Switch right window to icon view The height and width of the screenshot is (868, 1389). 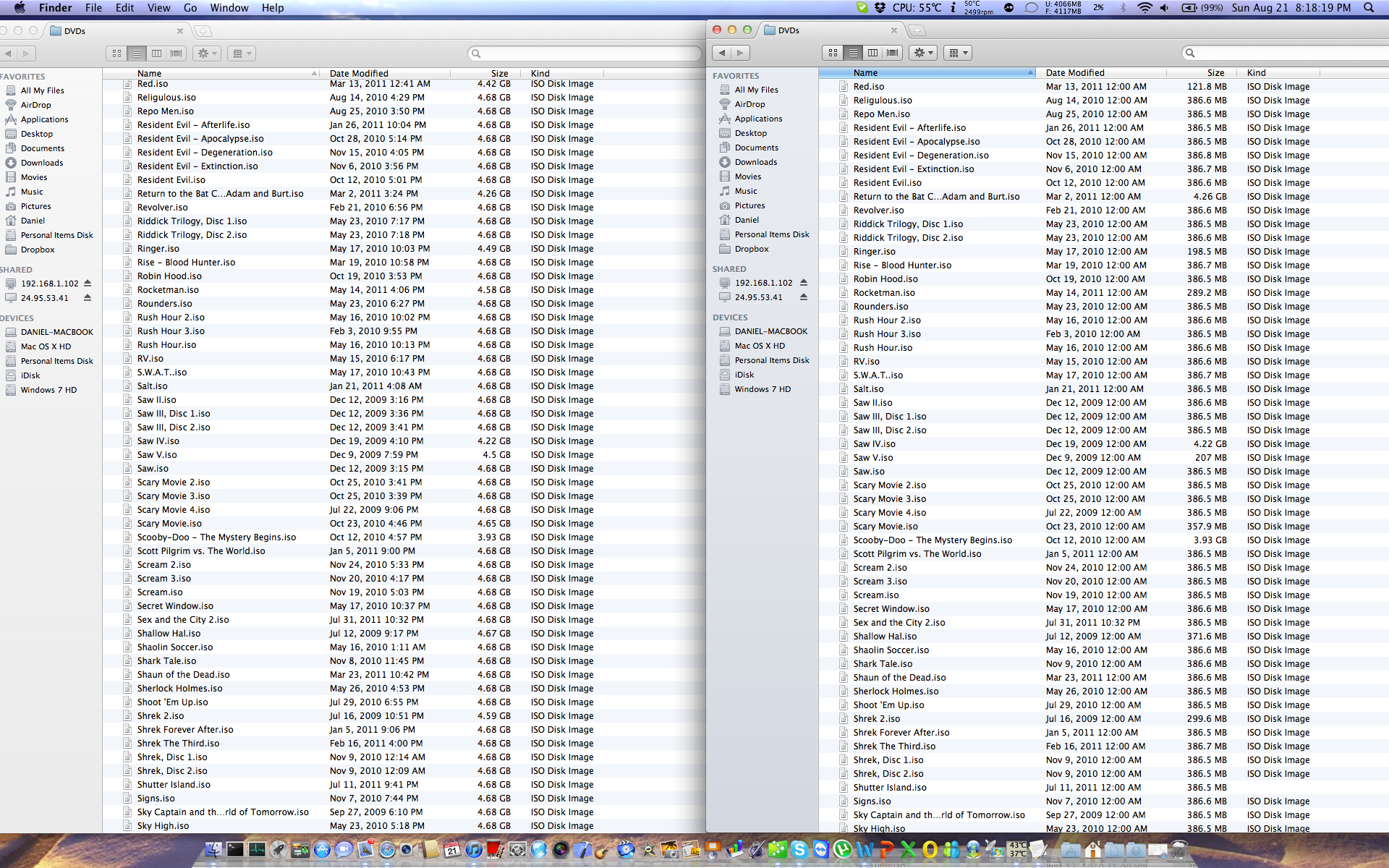pyautogui.click(x=833, y=53)
